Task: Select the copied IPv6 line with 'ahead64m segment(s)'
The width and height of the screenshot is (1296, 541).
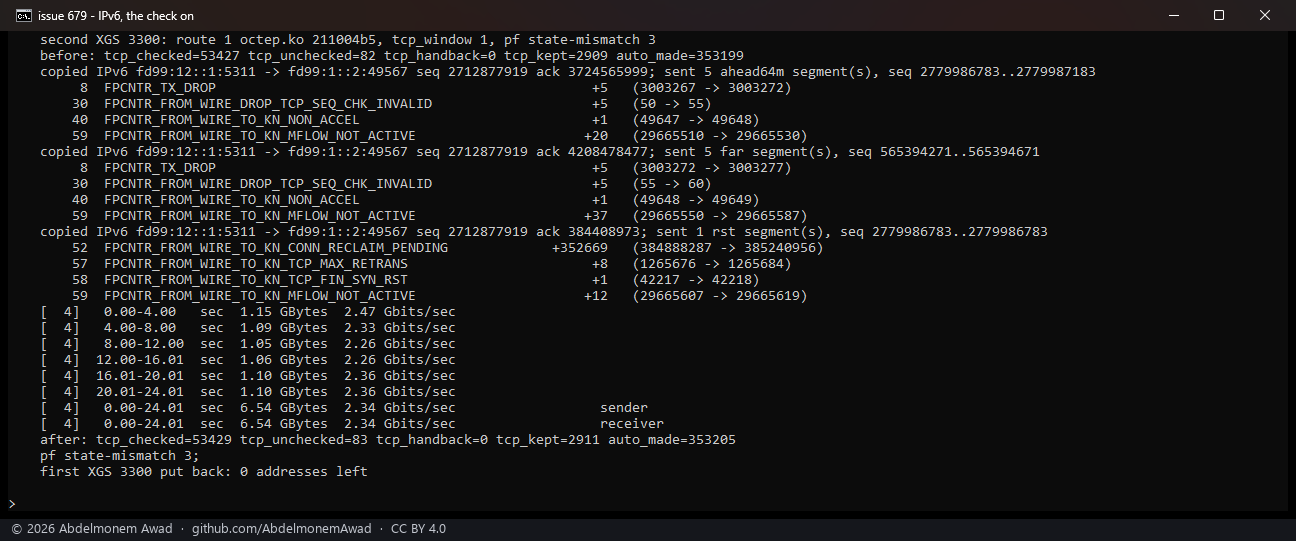Action: point(568,72)
